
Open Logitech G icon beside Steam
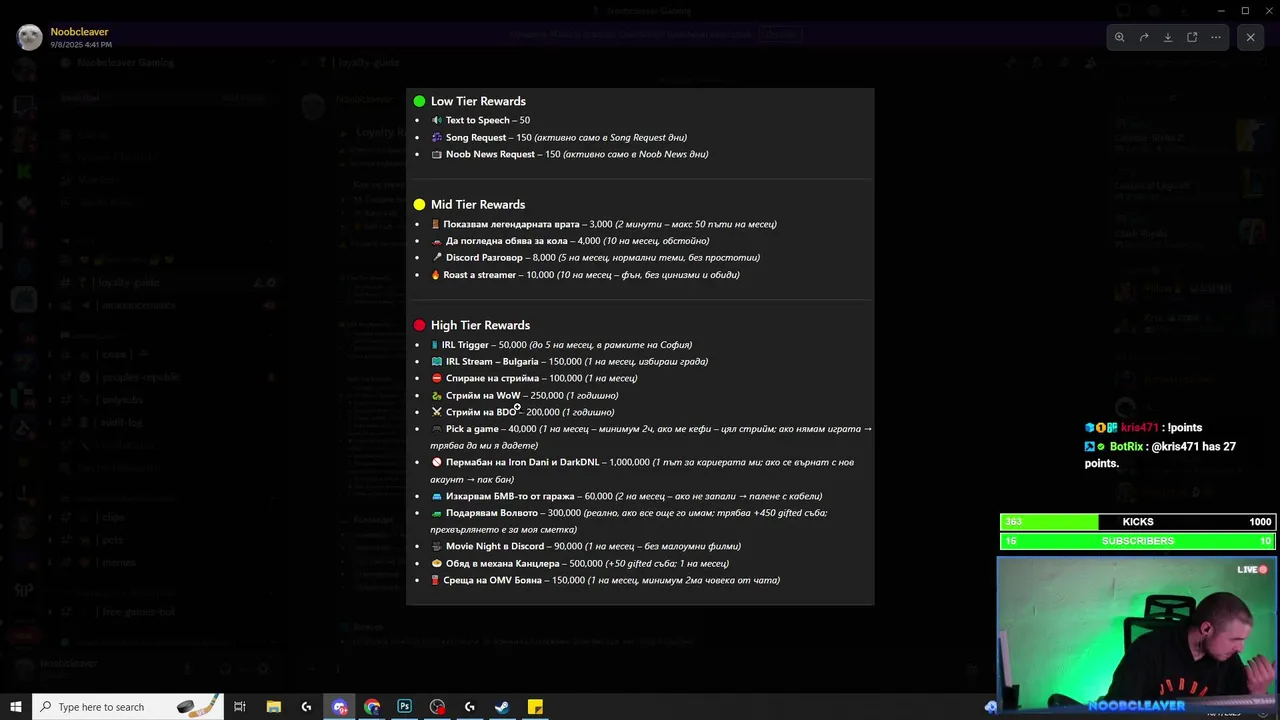(x=470, y=707)
